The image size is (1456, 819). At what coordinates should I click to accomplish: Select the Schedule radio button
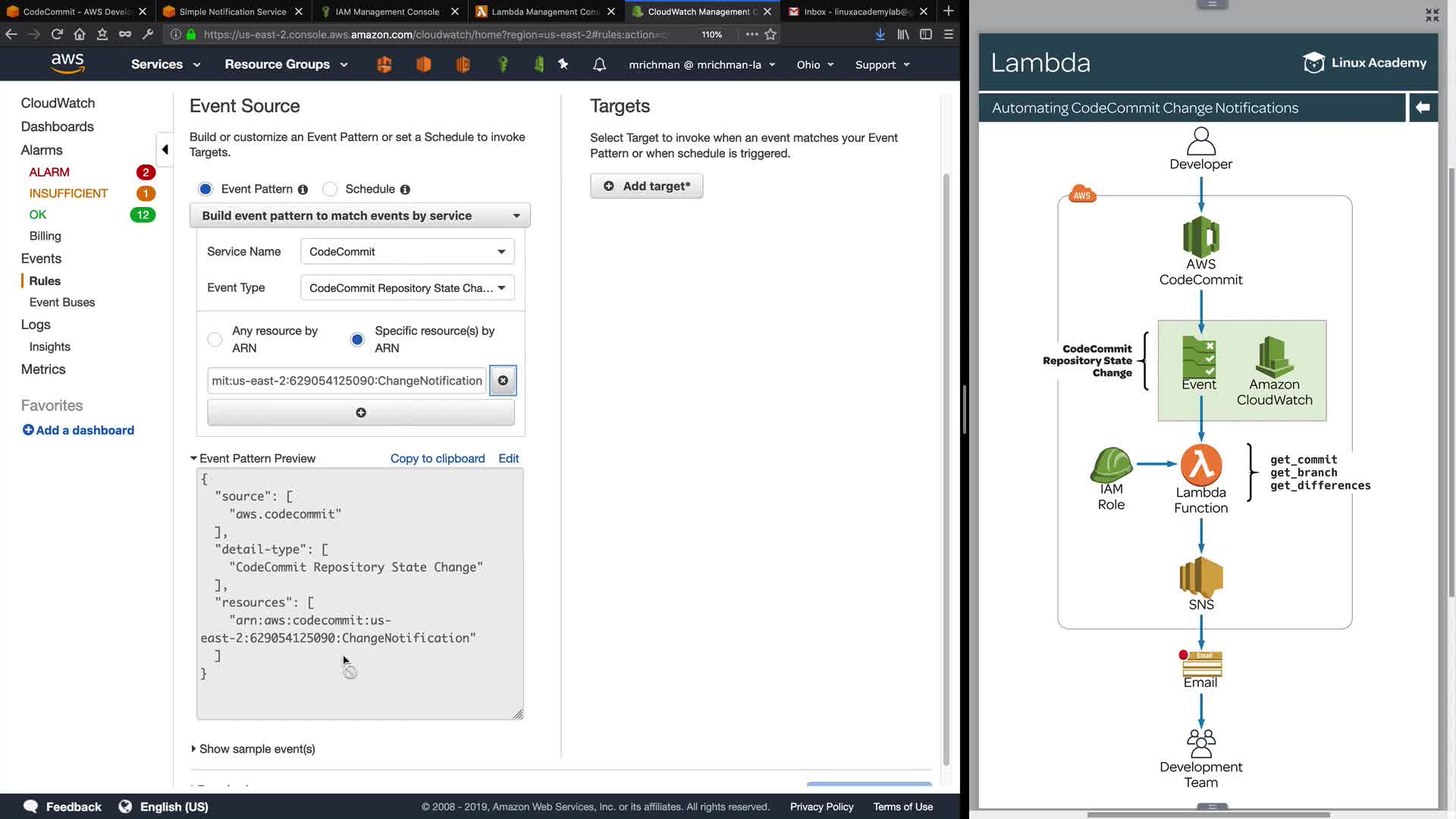(x=330, y=189)
